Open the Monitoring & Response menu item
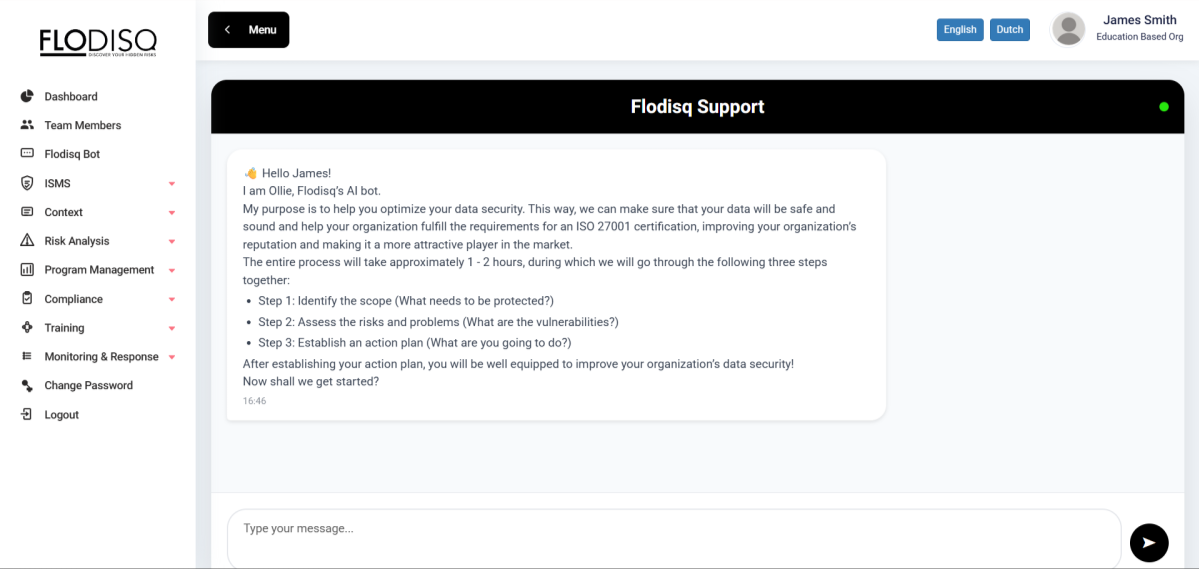 [101, 357]
